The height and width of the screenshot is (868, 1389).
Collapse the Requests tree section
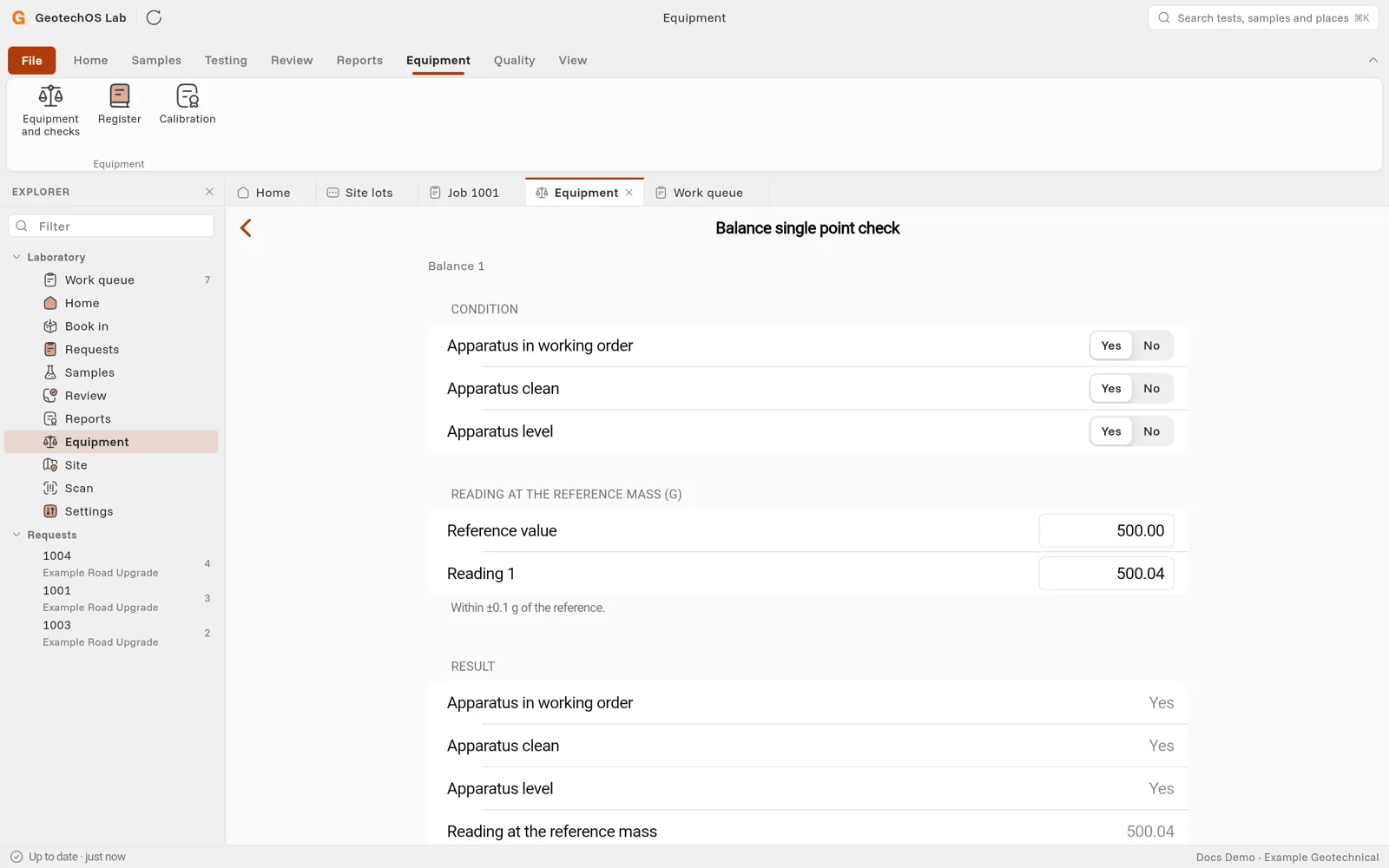click(x=16, y=535)
